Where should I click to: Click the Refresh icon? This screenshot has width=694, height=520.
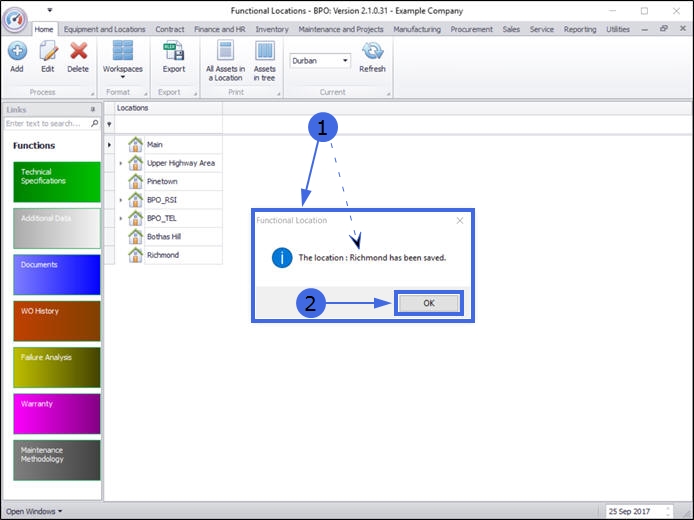tap(372, 51)
